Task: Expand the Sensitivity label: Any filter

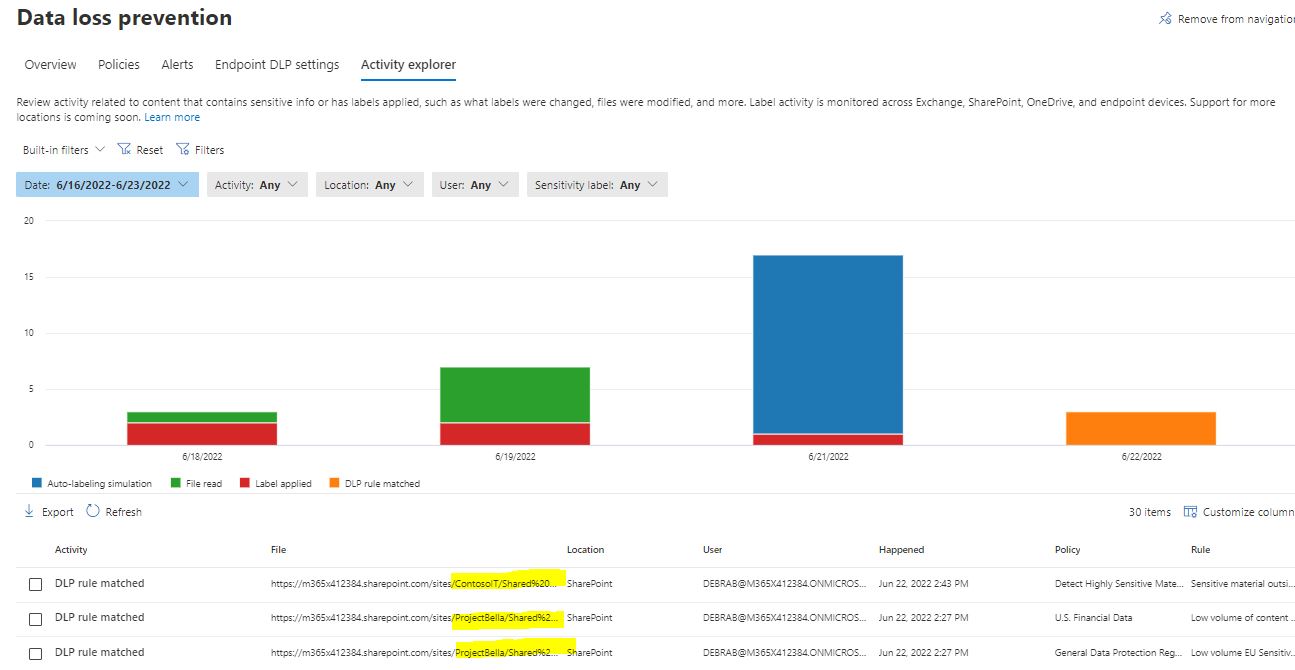Action: coord(597,185)
